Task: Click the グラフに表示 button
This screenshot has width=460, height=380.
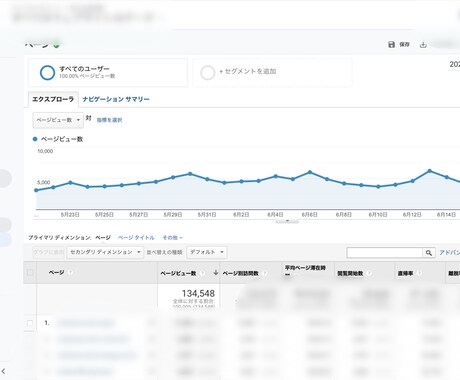Action: tap(49, 252)
